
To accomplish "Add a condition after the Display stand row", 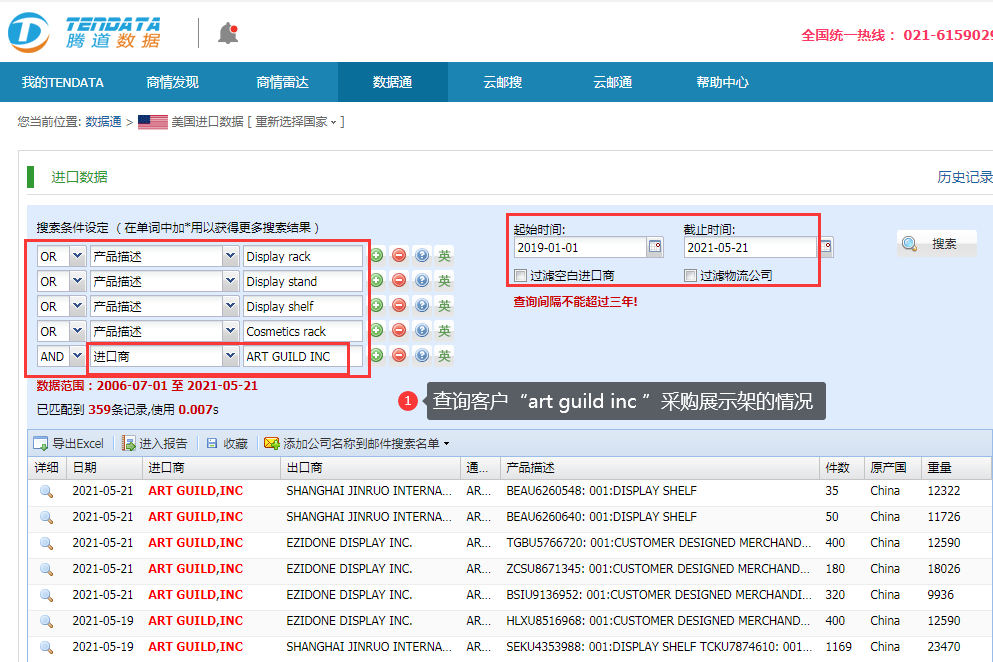I will coord(376,281).
